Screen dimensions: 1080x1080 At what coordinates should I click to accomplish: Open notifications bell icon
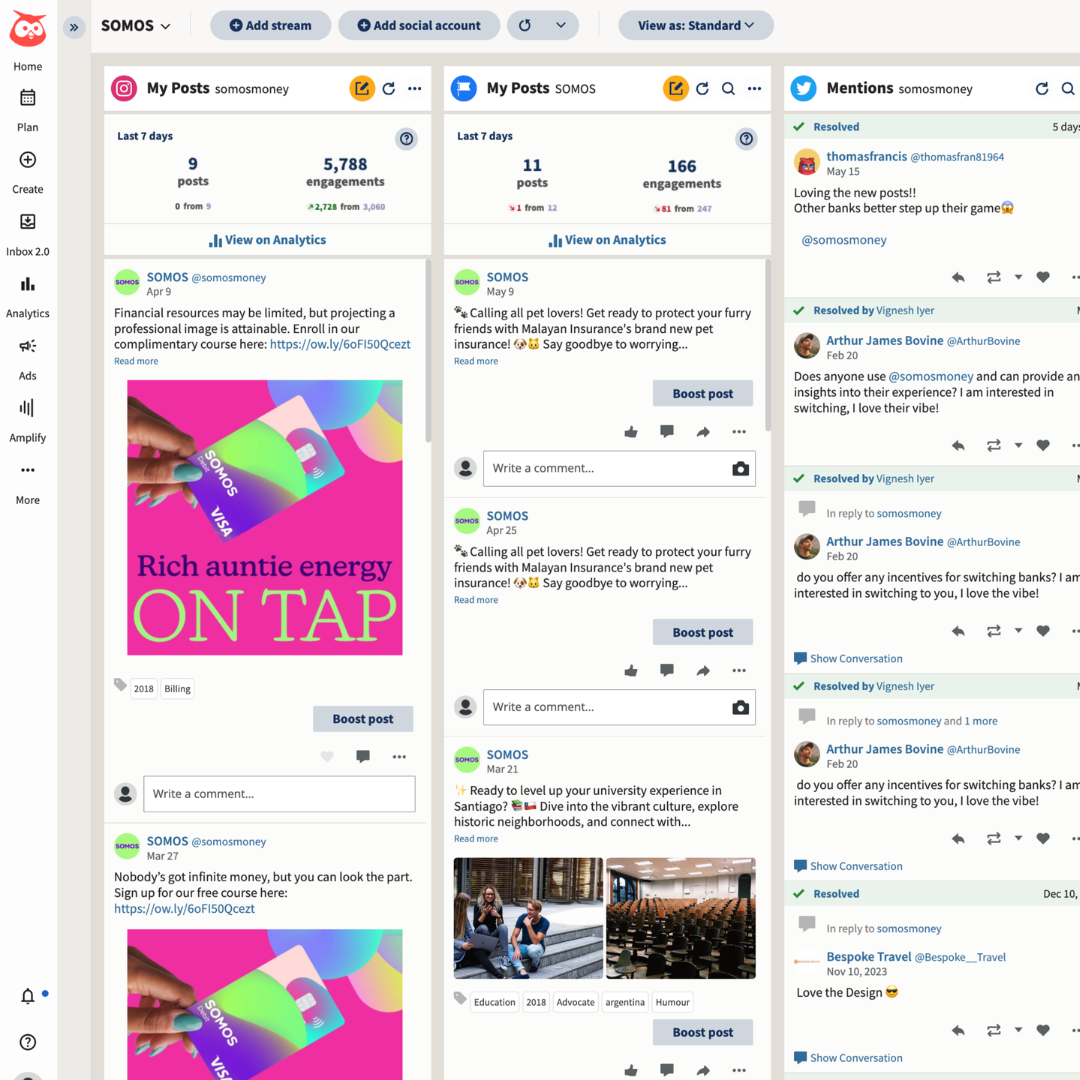(28, 996)
